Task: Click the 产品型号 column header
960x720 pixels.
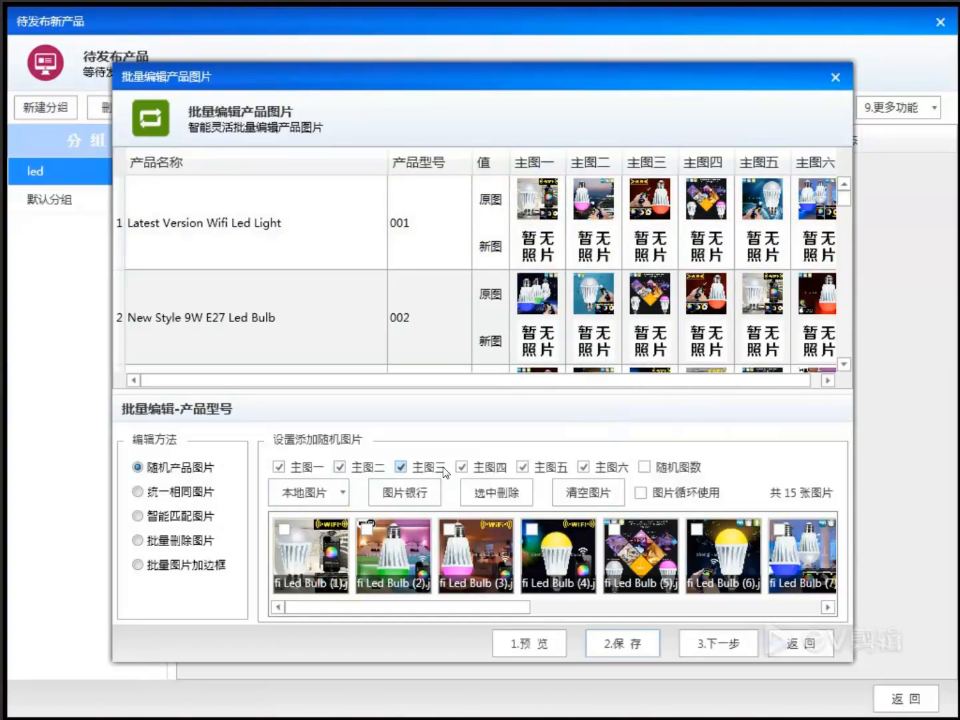Action: point(429,162)
